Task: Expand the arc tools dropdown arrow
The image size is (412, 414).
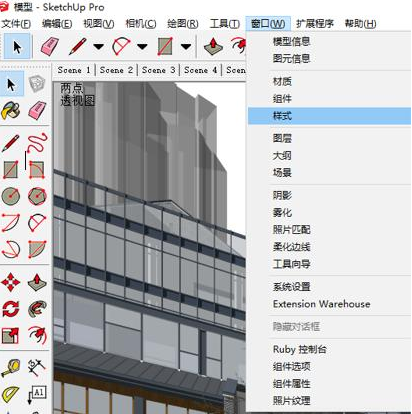Action: click(142, 46)
